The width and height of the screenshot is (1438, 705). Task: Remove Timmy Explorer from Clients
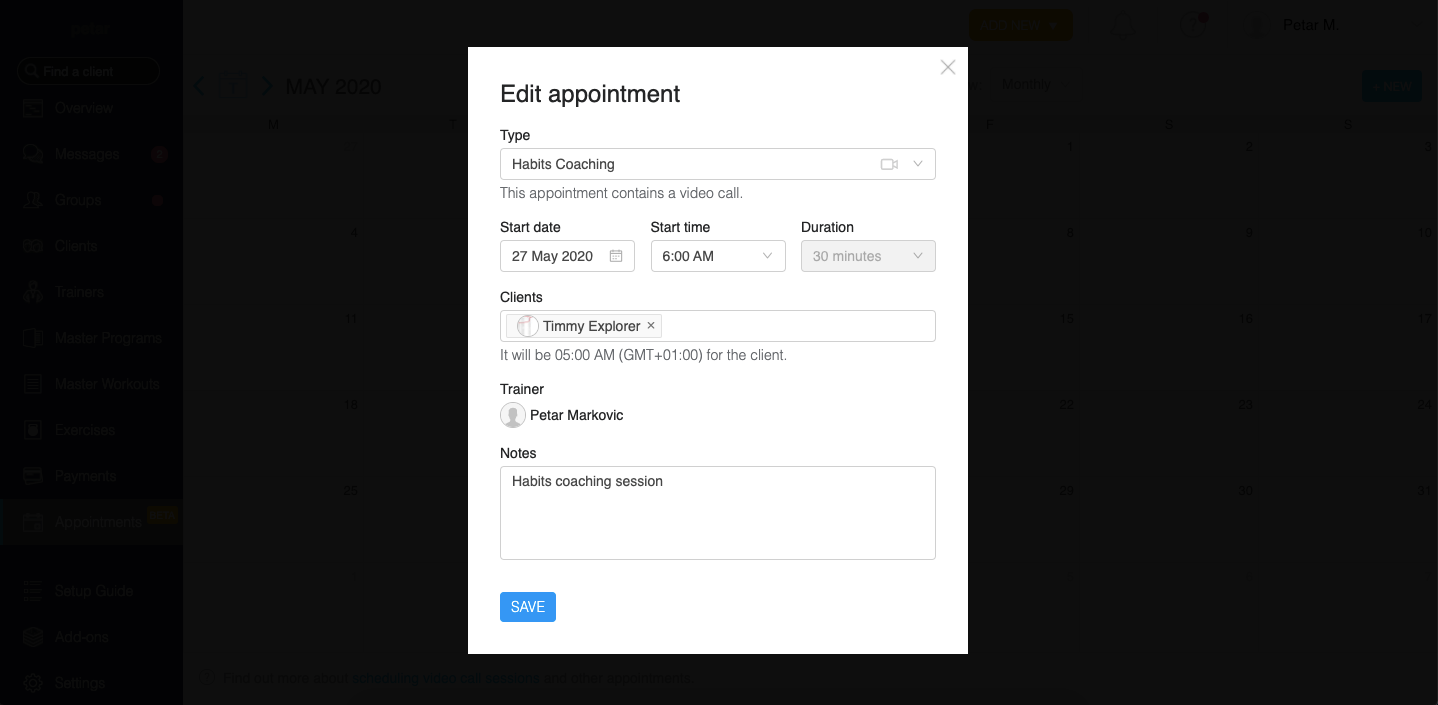(x=651, y=326)
